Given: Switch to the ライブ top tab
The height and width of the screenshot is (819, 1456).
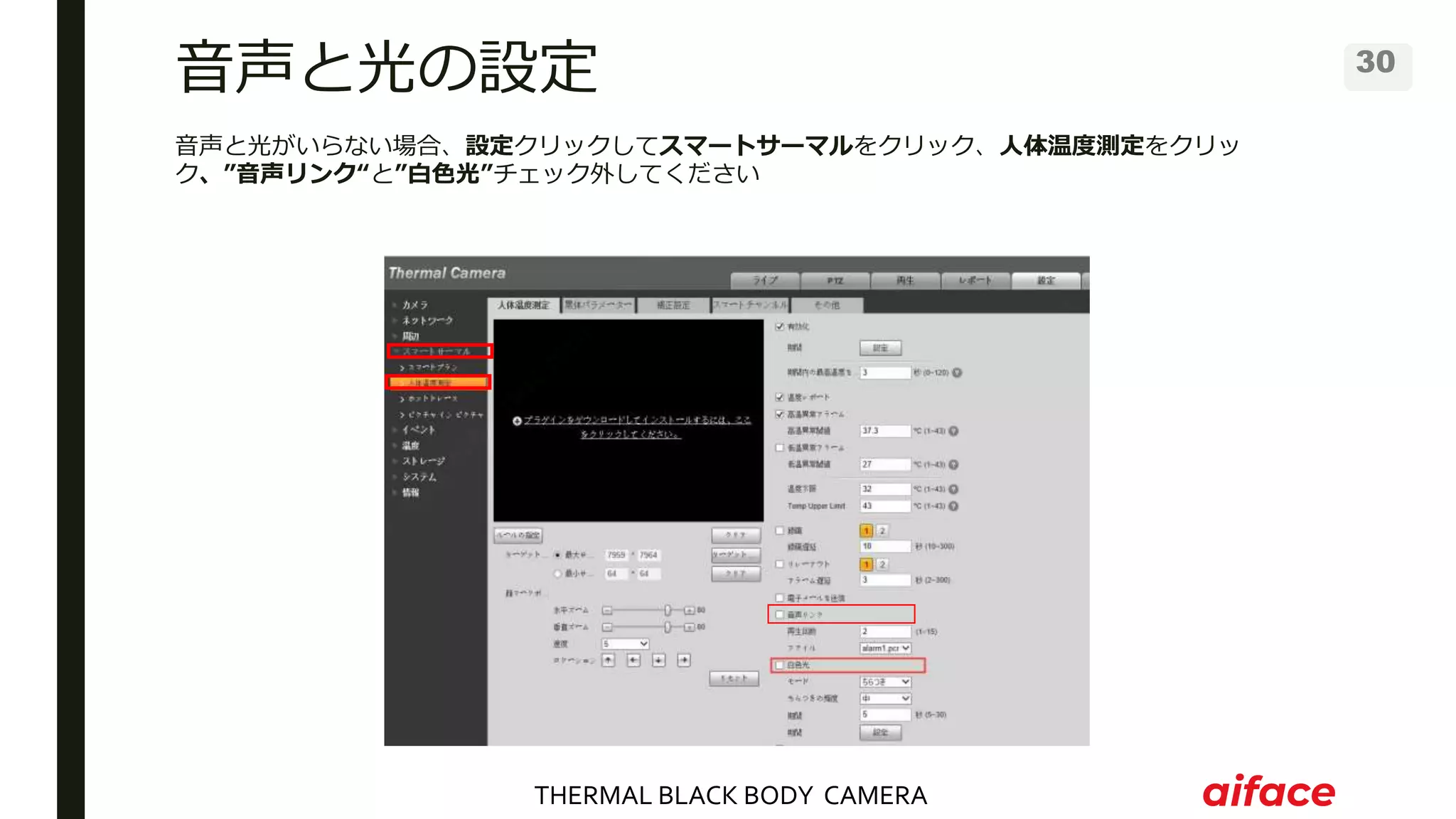Looking at the screenshot, I should 765,280.
